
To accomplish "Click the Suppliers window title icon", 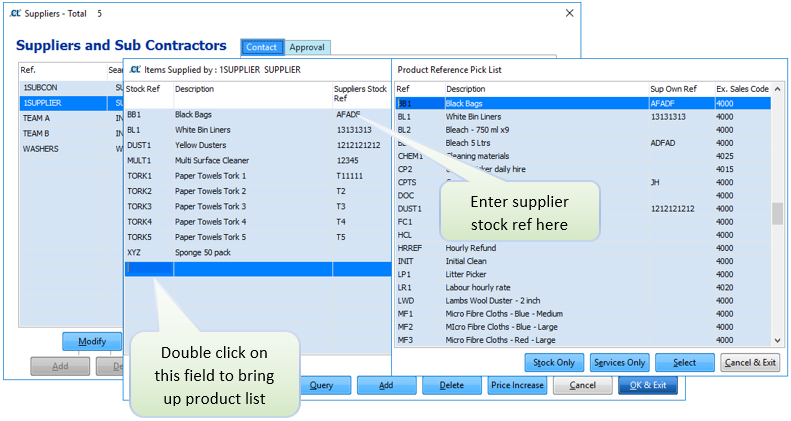I will 16,14.
